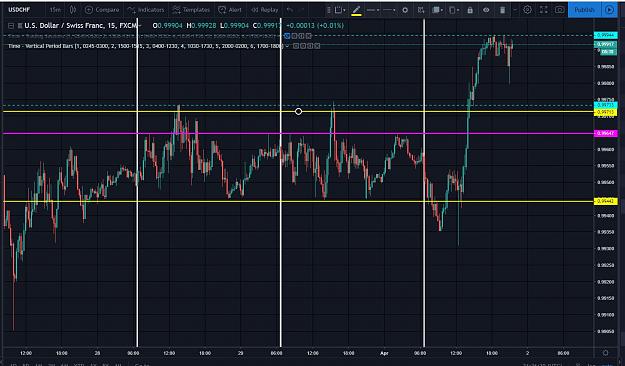Toggle drawing visibility eye icon
The height and width of the screenshot is (366, 625).
click(x=486, y=10)
